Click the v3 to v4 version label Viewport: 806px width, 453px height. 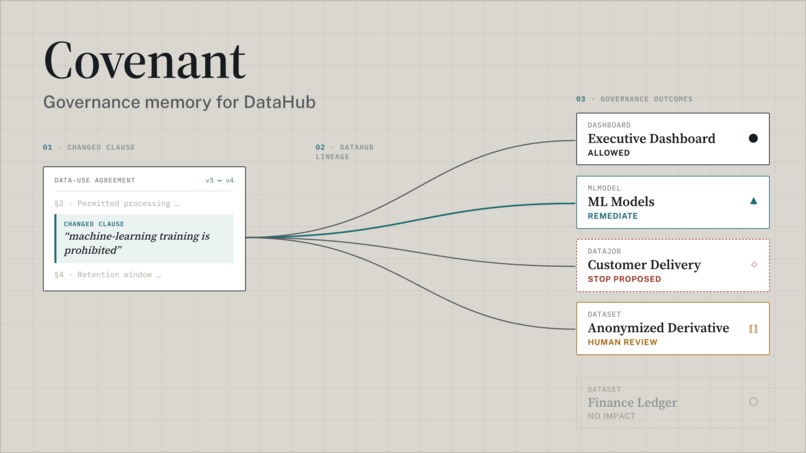219,180
